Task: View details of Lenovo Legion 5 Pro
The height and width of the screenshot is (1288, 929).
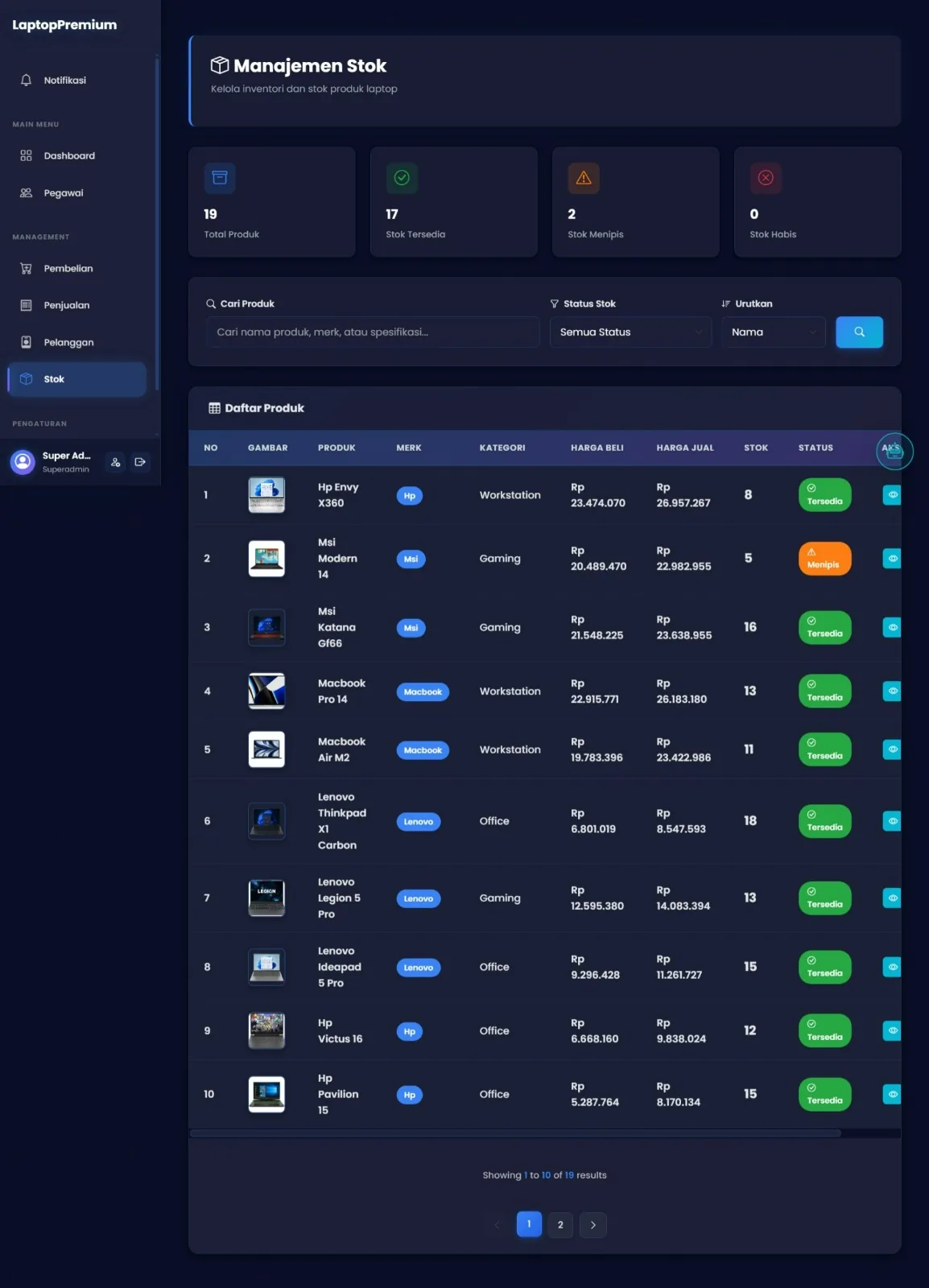Action: 892,898
